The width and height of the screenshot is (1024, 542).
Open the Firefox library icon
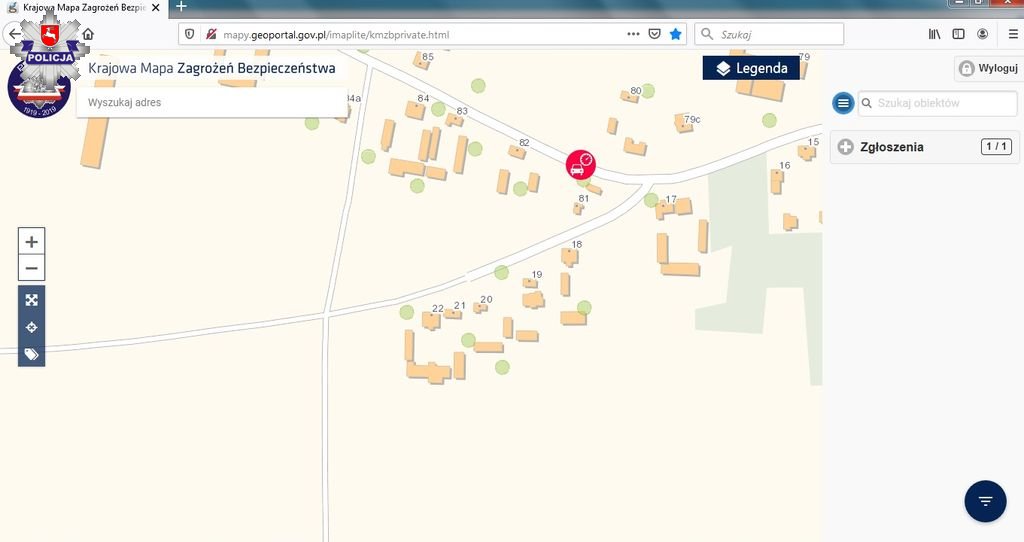935,34
